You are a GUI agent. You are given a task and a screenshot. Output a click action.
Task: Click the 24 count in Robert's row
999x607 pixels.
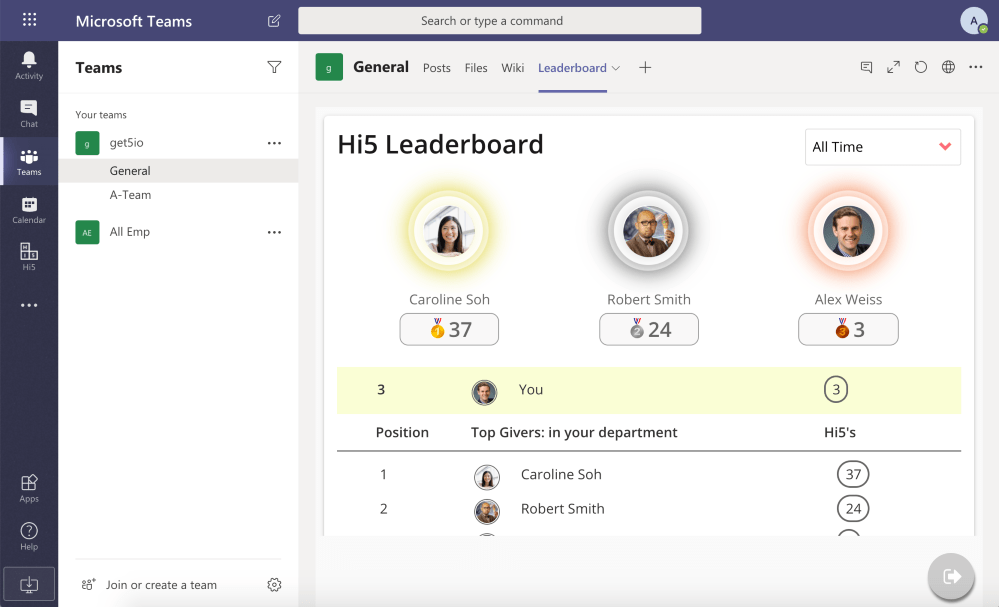(x=853, y=508)
